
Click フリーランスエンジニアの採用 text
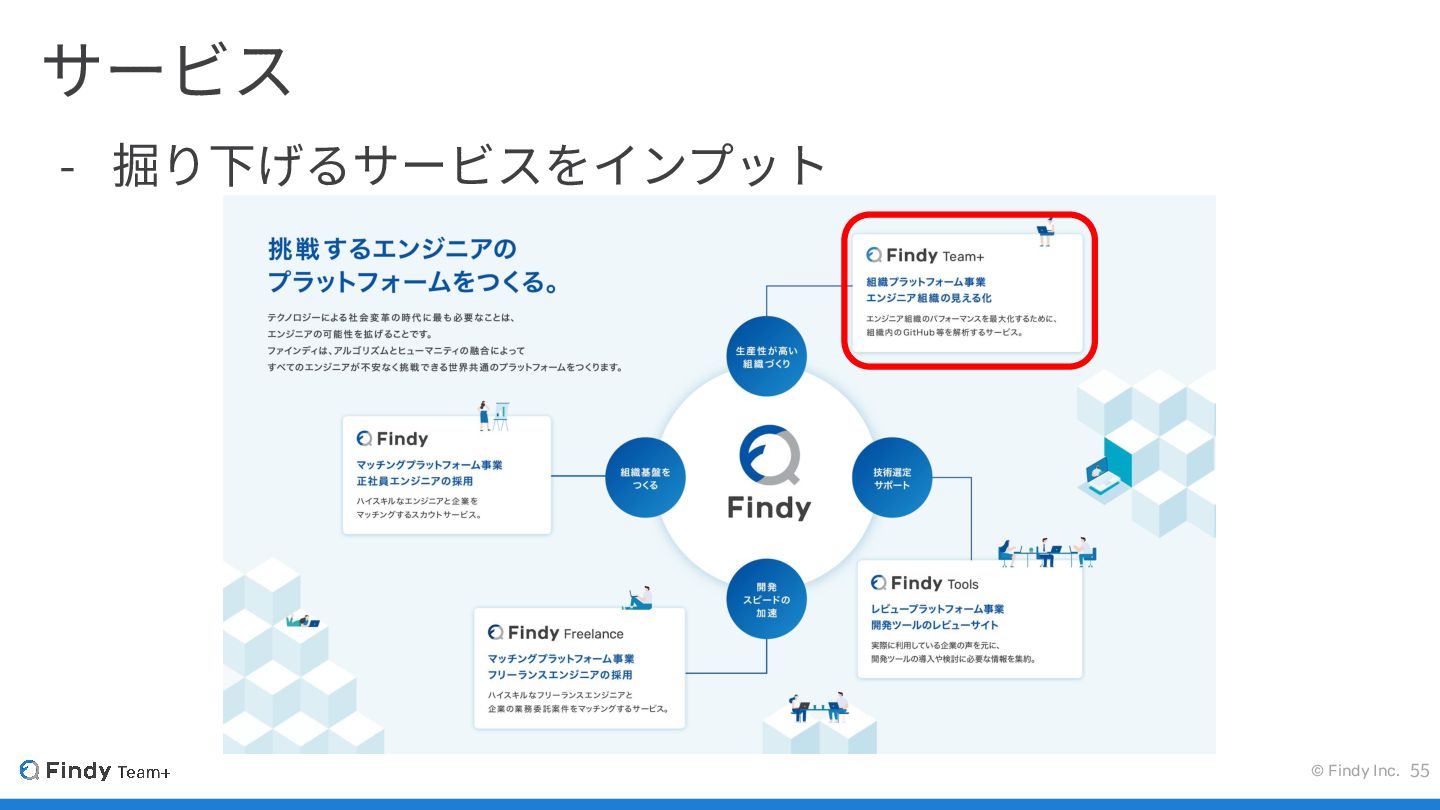point(561,675)
